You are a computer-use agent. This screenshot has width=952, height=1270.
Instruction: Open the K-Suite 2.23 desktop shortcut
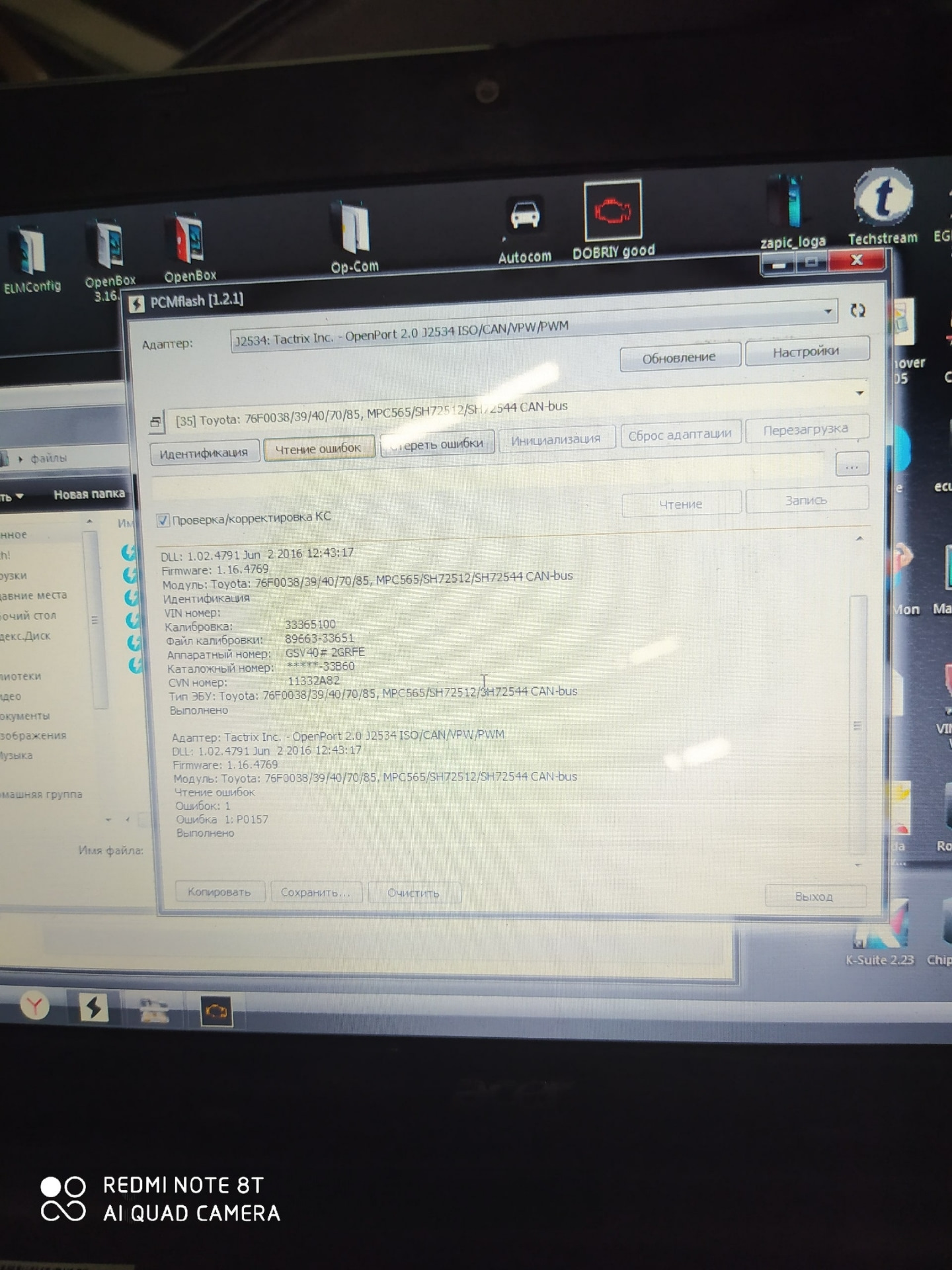[879, 934]
